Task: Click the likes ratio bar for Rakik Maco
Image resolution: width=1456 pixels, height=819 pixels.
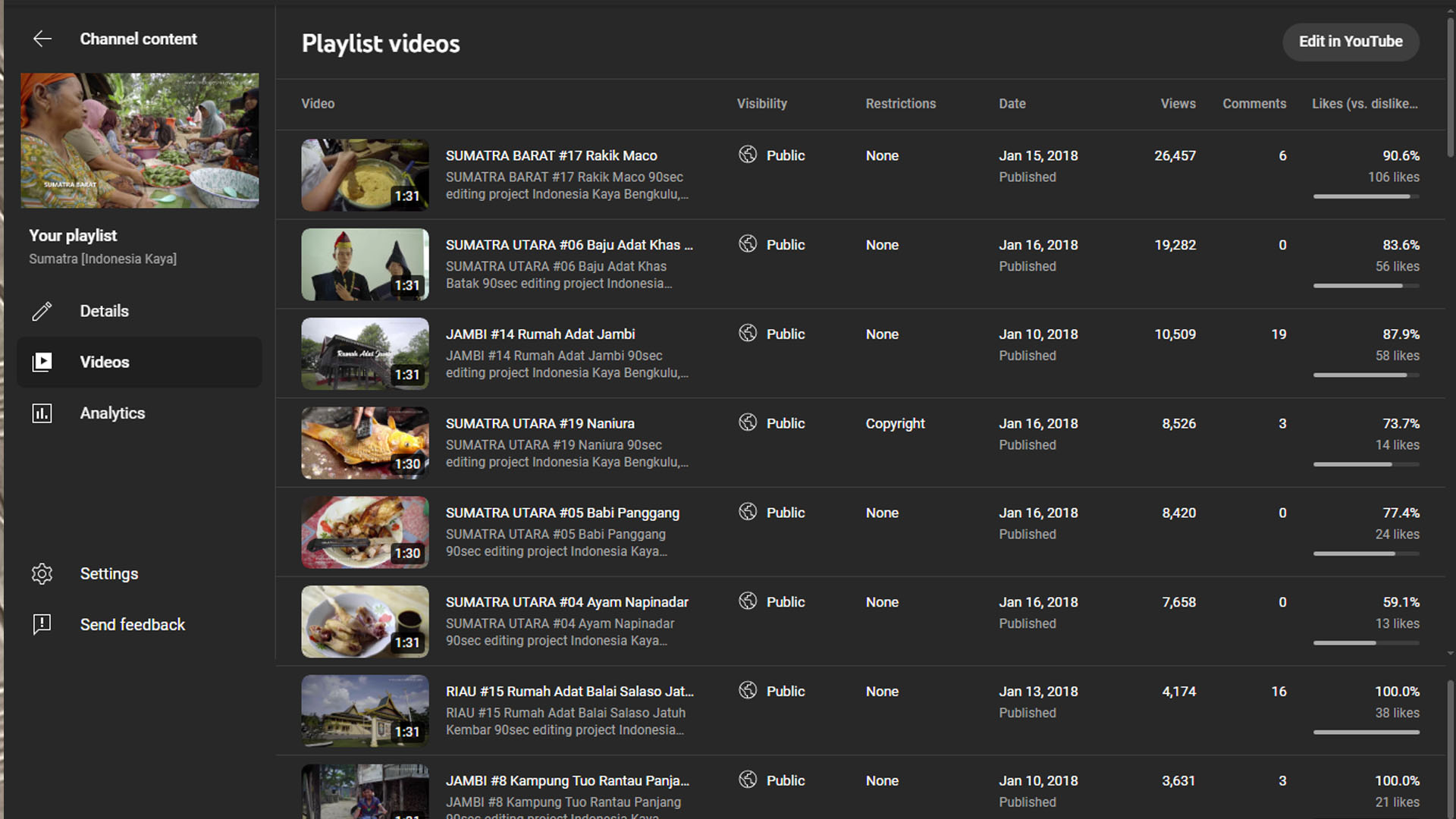Action: point(1365,196)
